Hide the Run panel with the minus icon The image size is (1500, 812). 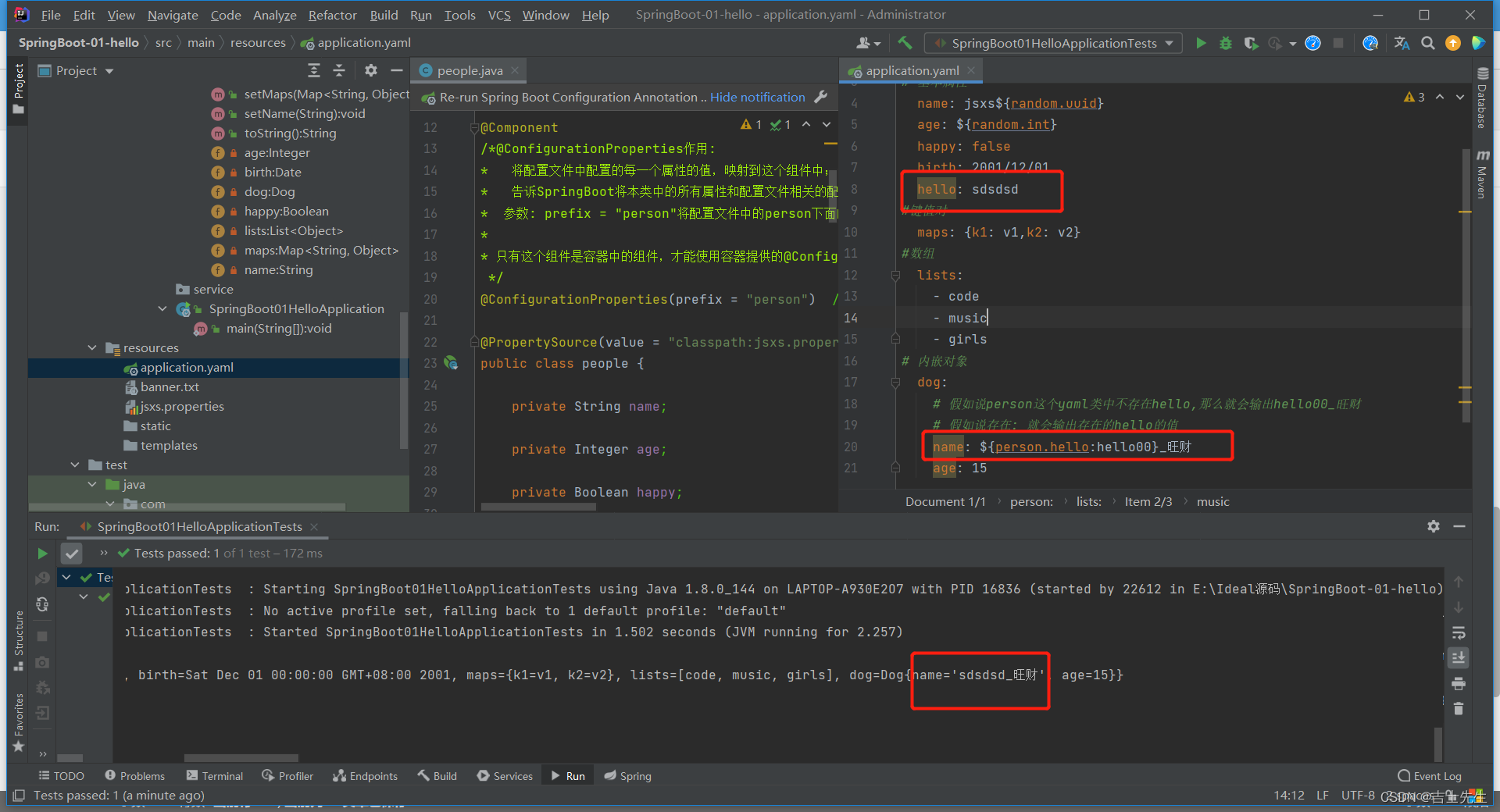click(x=1459, y=526)
